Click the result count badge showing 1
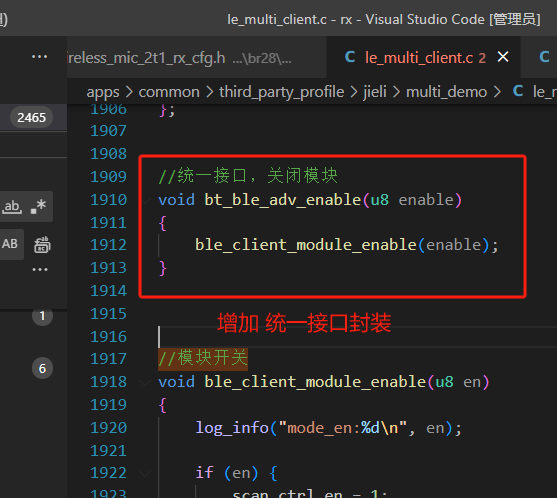The width and height of the screenshot is (557, 498). point(42,316)
